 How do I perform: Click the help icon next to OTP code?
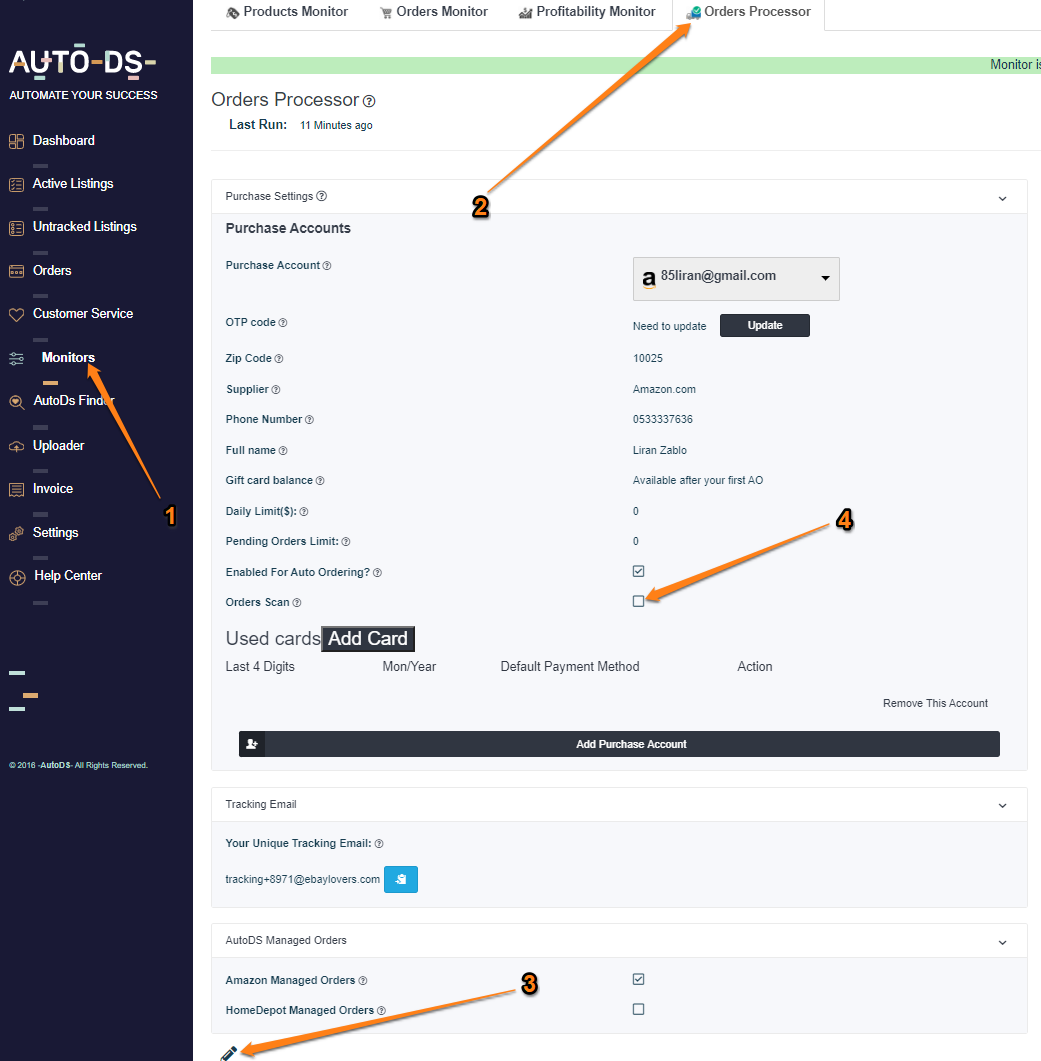(283, 323)
